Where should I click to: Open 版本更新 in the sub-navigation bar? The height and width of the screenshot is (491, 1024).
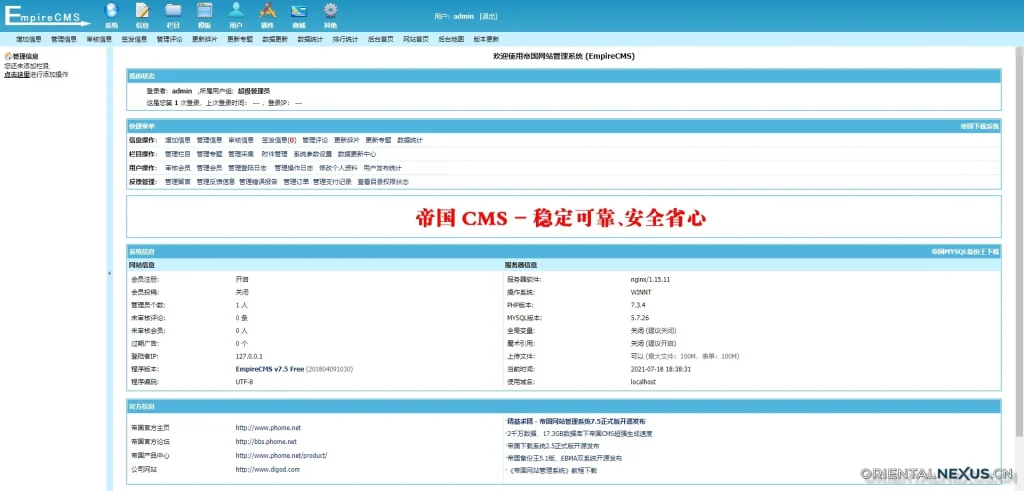(486, 39)
